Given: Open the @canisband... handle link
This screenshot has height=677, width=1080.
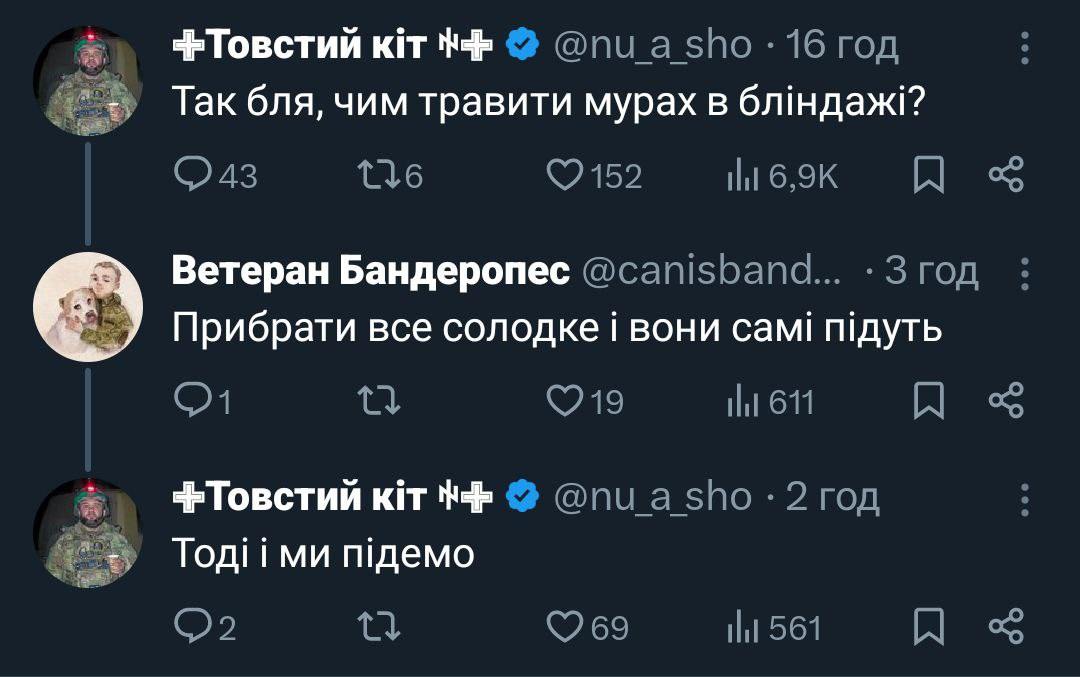Looking at the screenshot, I should click(712, 272).
